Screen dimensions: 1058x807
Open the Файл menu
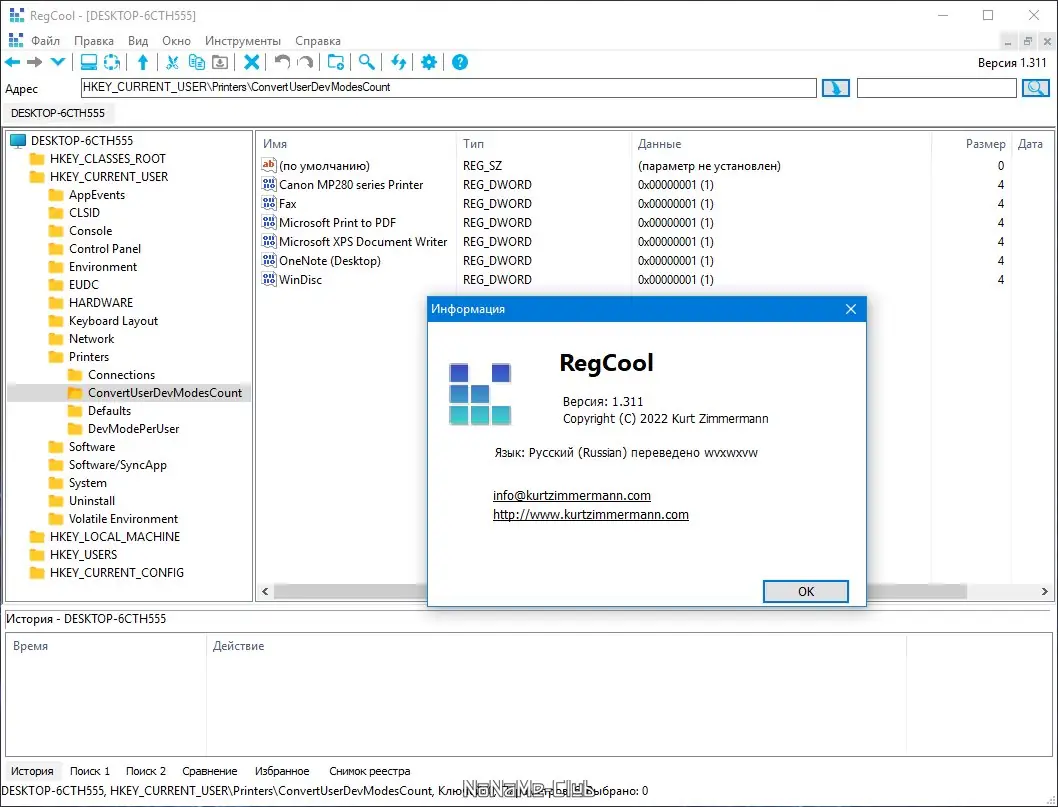[x=46, y=41]
